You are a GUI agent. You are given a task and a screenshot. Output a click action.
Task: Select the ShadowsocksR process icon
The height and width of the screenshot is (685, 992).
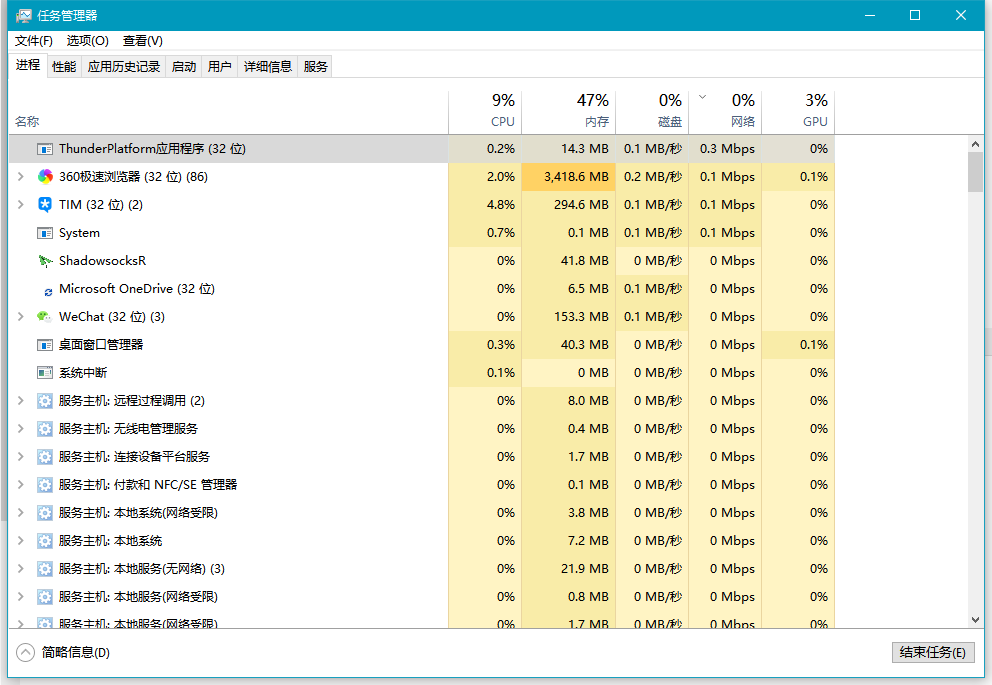[45, 261]
